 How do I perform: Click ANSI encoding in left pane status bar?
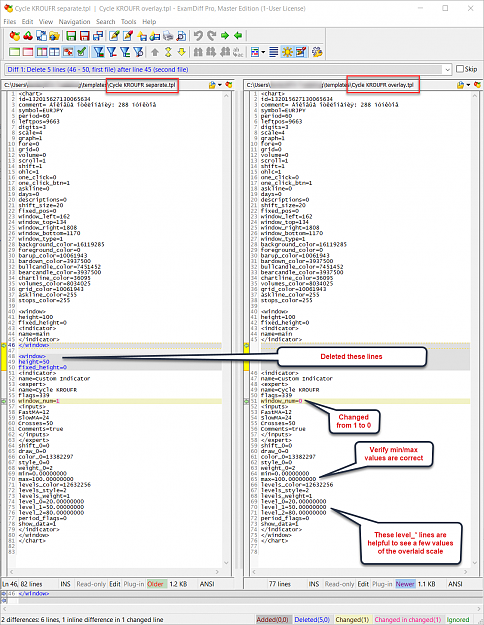207,584
